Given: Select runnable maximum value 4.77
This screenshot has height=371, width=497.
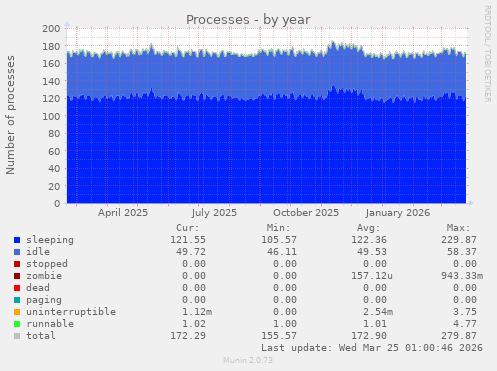Looking at the screenshot, I should [465, 324].
